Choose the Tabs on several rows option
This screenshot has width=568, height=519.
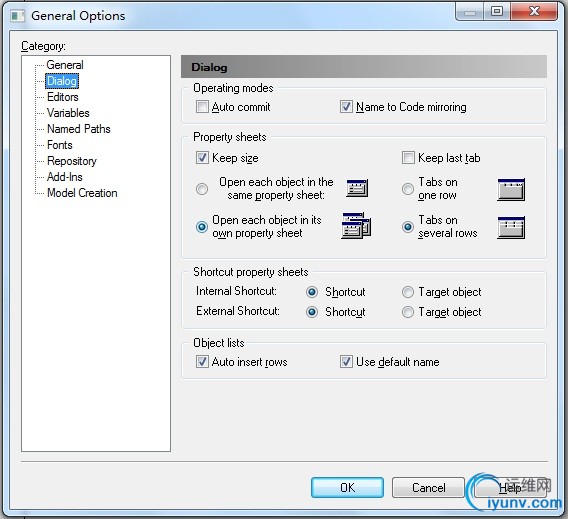[x=408, y=227]
